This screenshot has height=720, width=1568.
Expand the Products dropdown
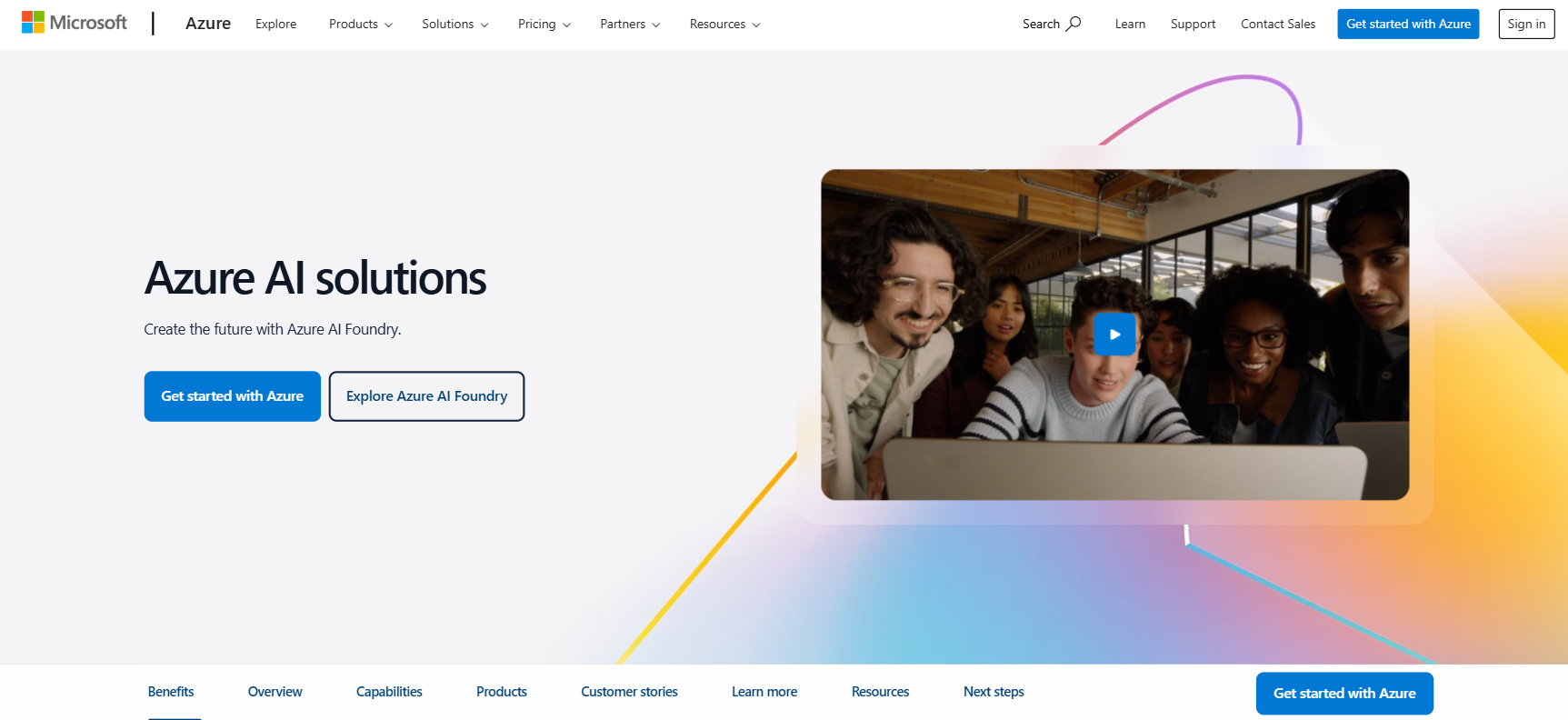click(x=361, y=24)
